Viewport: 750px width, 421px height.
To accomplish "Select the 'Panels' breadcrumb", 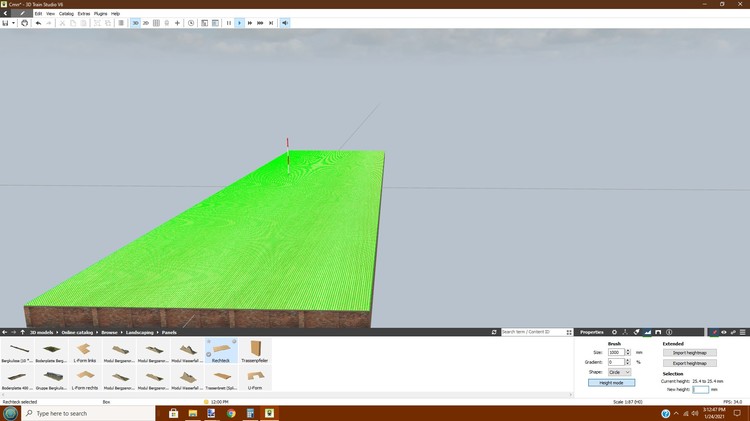I will coord(169,332).
